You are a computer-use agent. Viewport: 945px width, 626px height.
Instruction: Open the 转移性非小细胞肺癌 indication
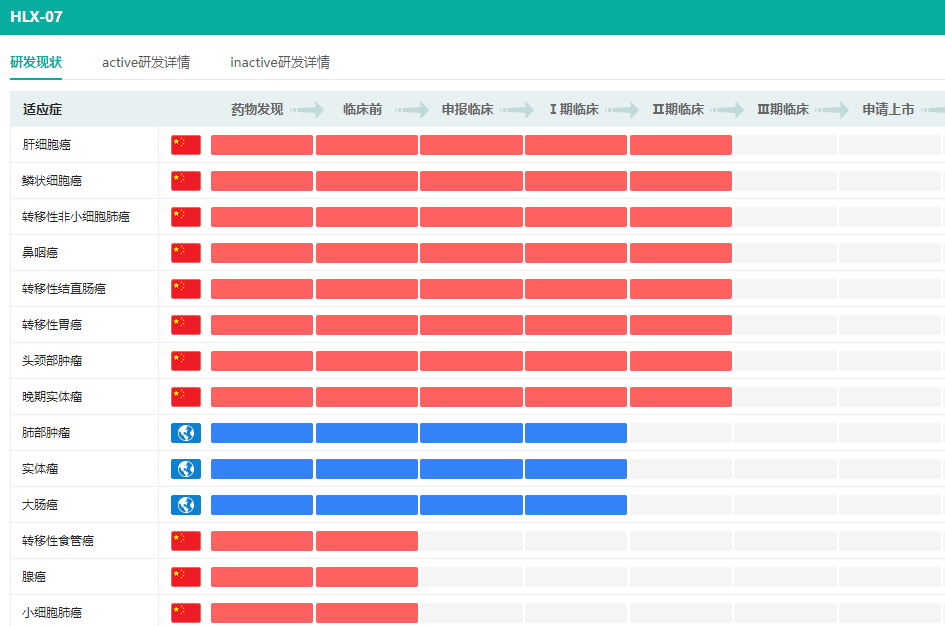(x=76, y=217)
